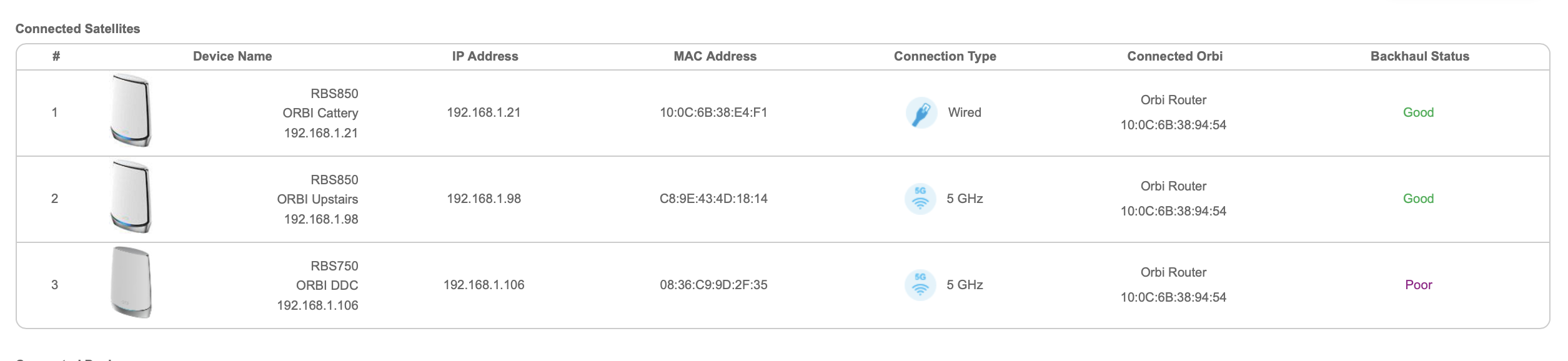The image size is (1568, 361).
Task: Click the Connected Orbi column header
Action: click(x=1174, y=56)
